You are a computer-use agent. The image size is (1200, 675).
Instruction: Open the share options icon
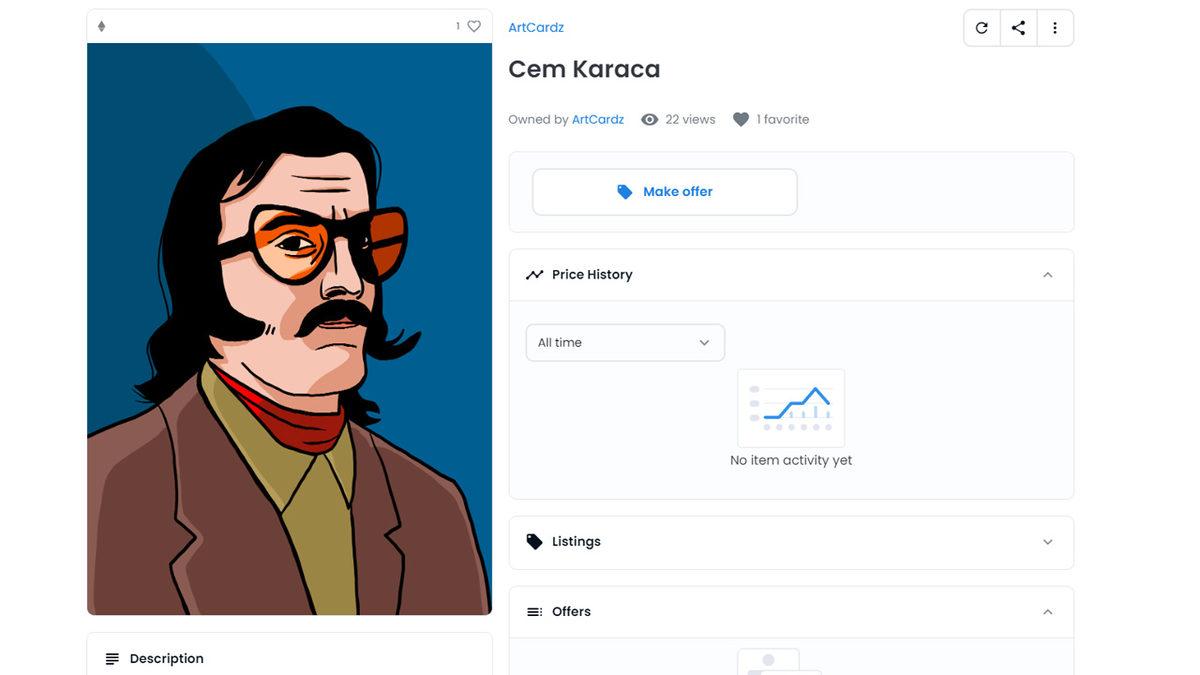1018,28
